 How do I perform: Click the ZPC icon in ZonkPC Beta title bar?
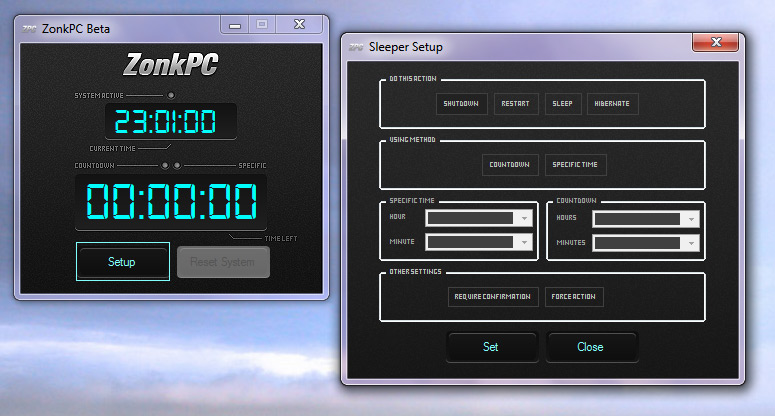29,29
